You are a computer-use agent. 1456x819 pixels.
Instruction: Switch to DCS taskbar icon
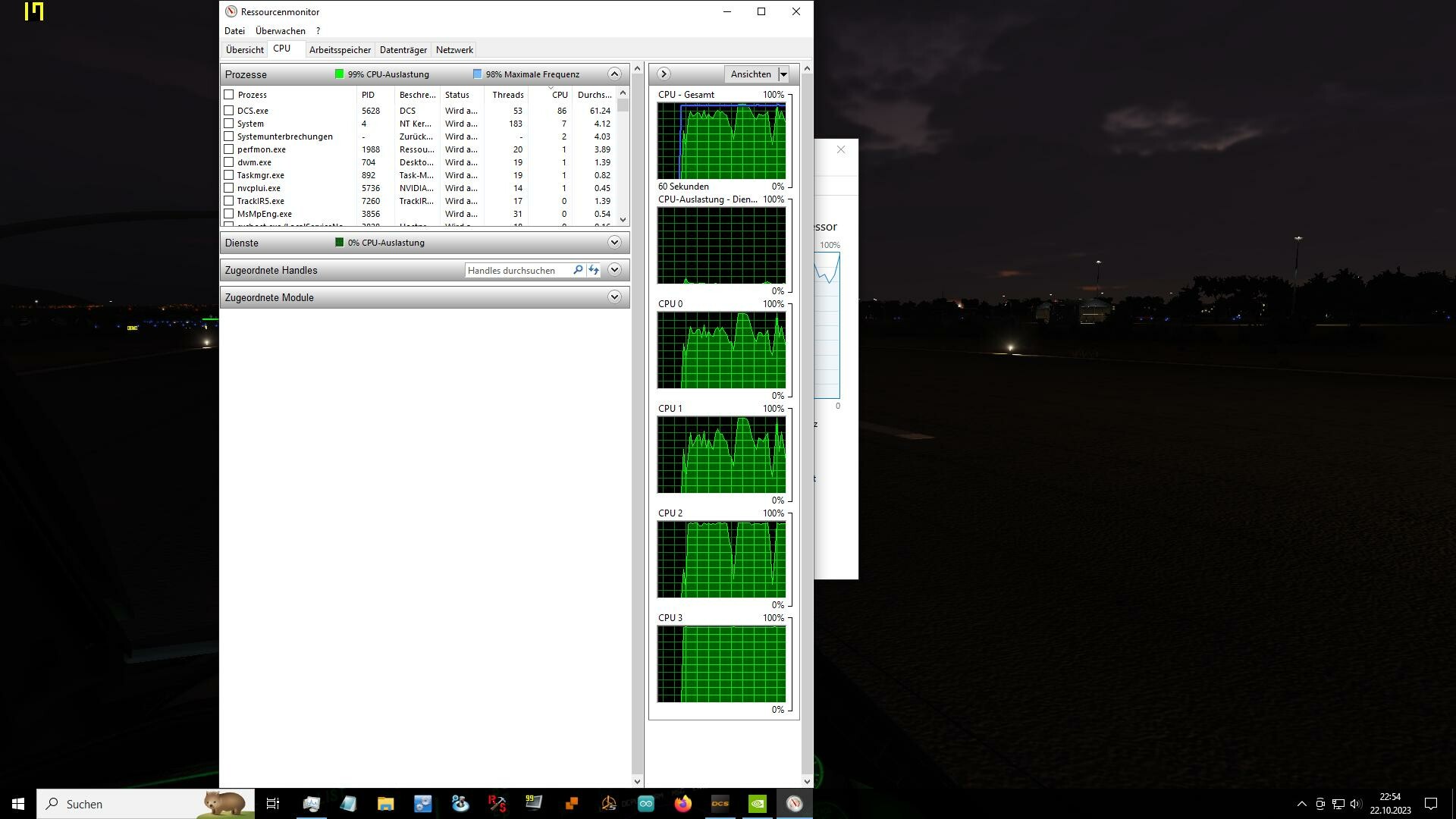click(x=720, y=804)
